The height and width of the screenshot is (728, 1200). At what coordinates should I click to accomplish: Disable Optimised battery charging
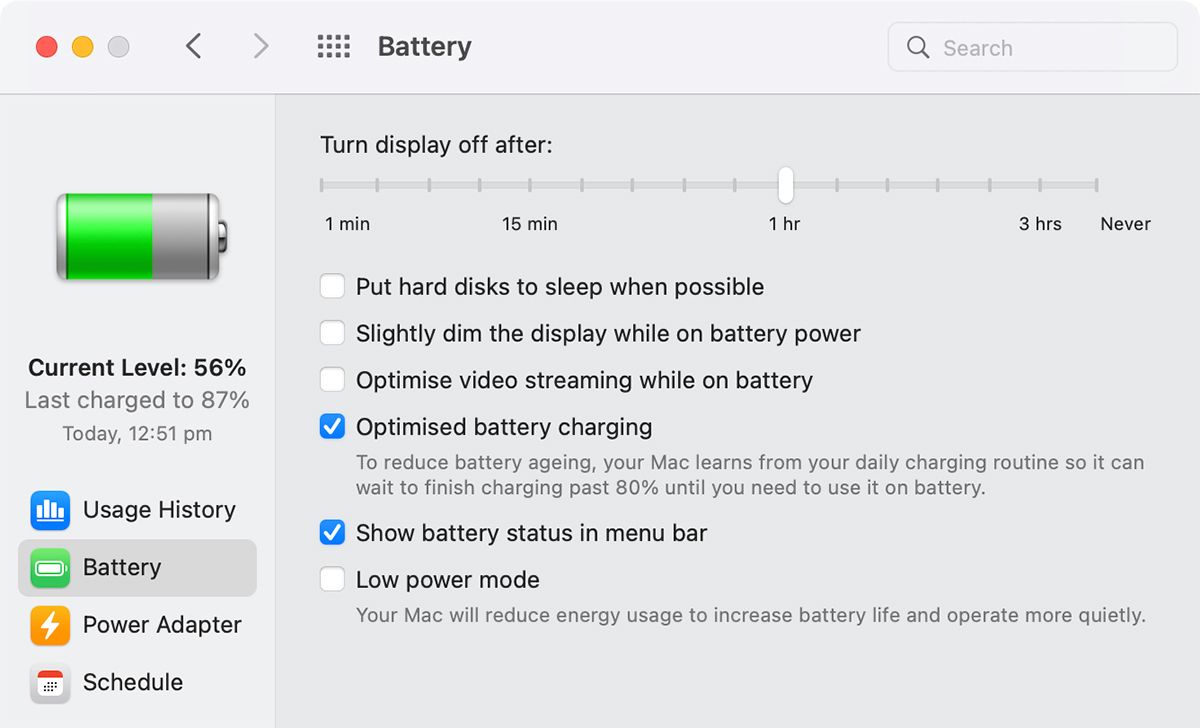point(332,427)
